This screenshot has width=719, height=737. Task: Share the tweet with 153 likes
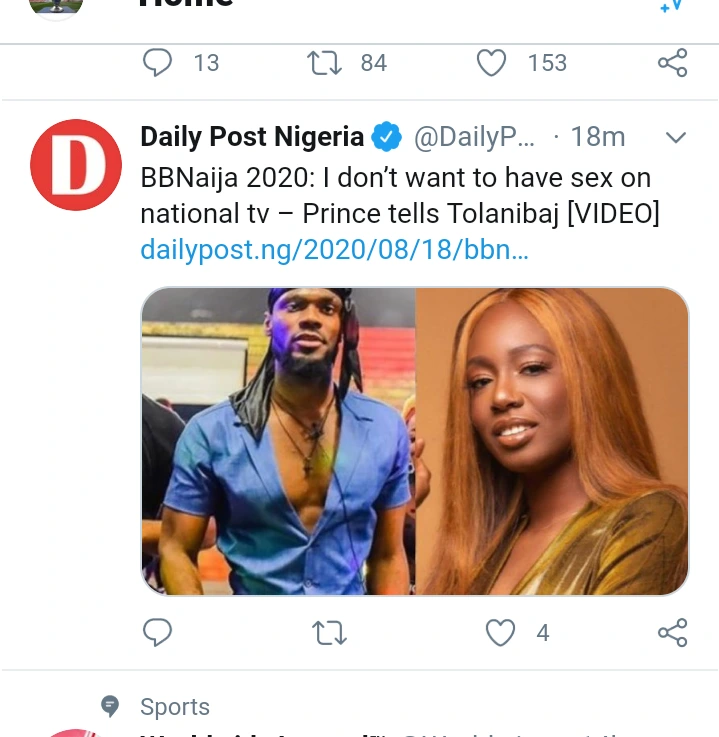672,63
